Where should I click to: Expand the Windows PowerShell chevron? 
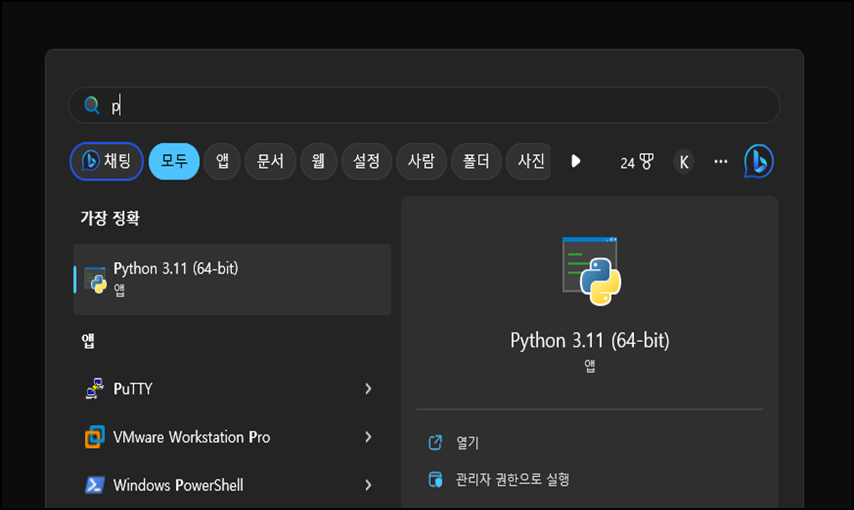click(369, 485)
